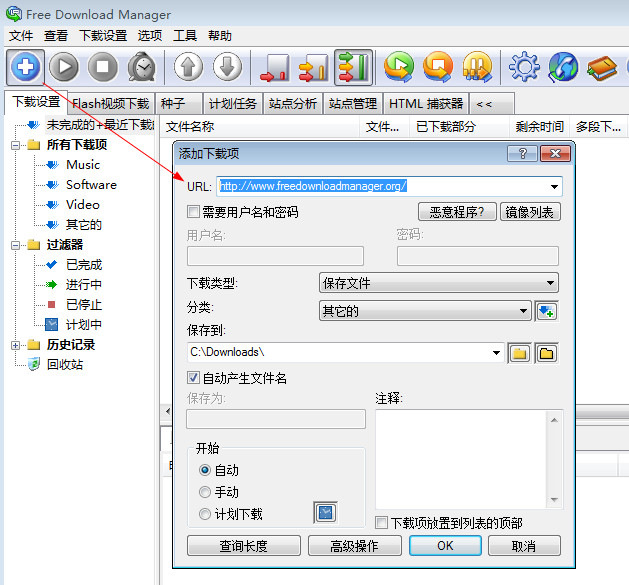
Task: Check 下载项放置到列表的顶部 checkbox
Action: (381, 522)
